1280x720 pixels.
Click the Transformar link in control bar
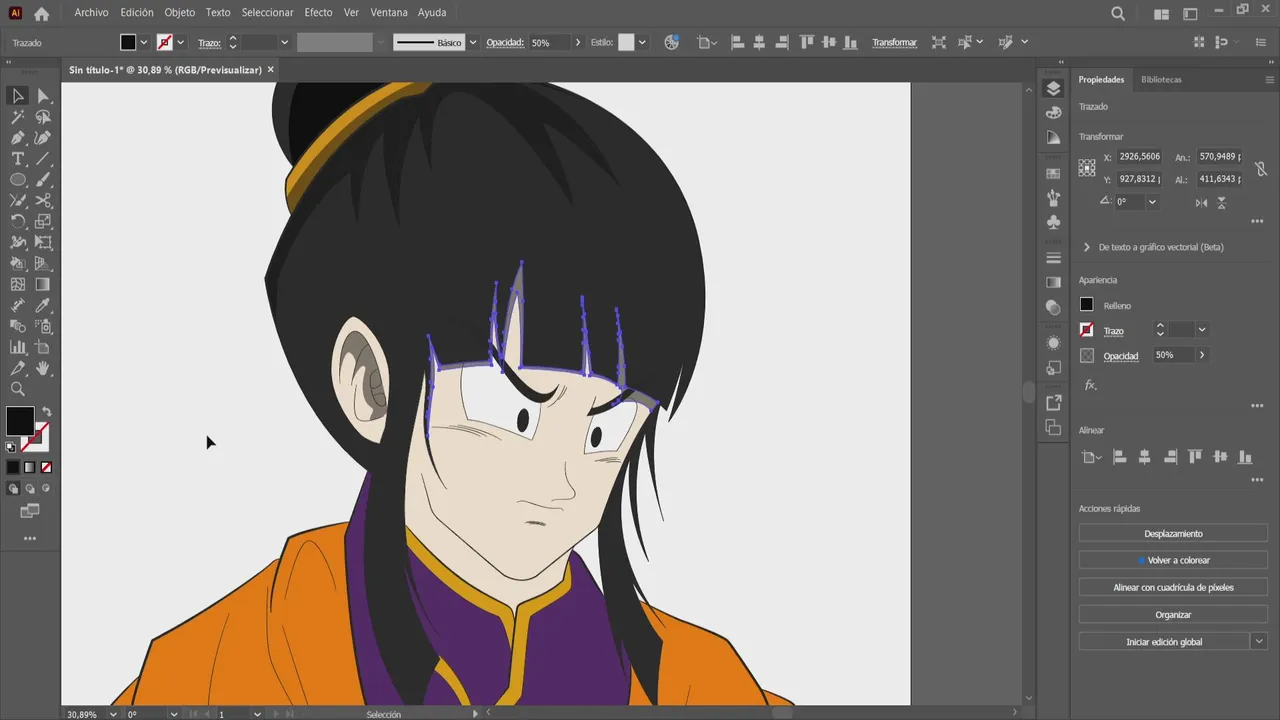coord(894,43)
